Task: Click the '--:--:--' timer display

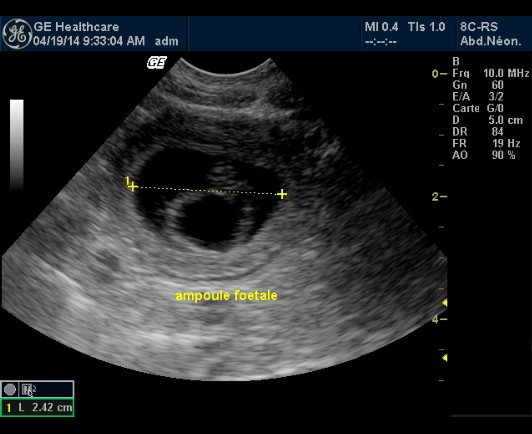Action: (x=381, y=41)
